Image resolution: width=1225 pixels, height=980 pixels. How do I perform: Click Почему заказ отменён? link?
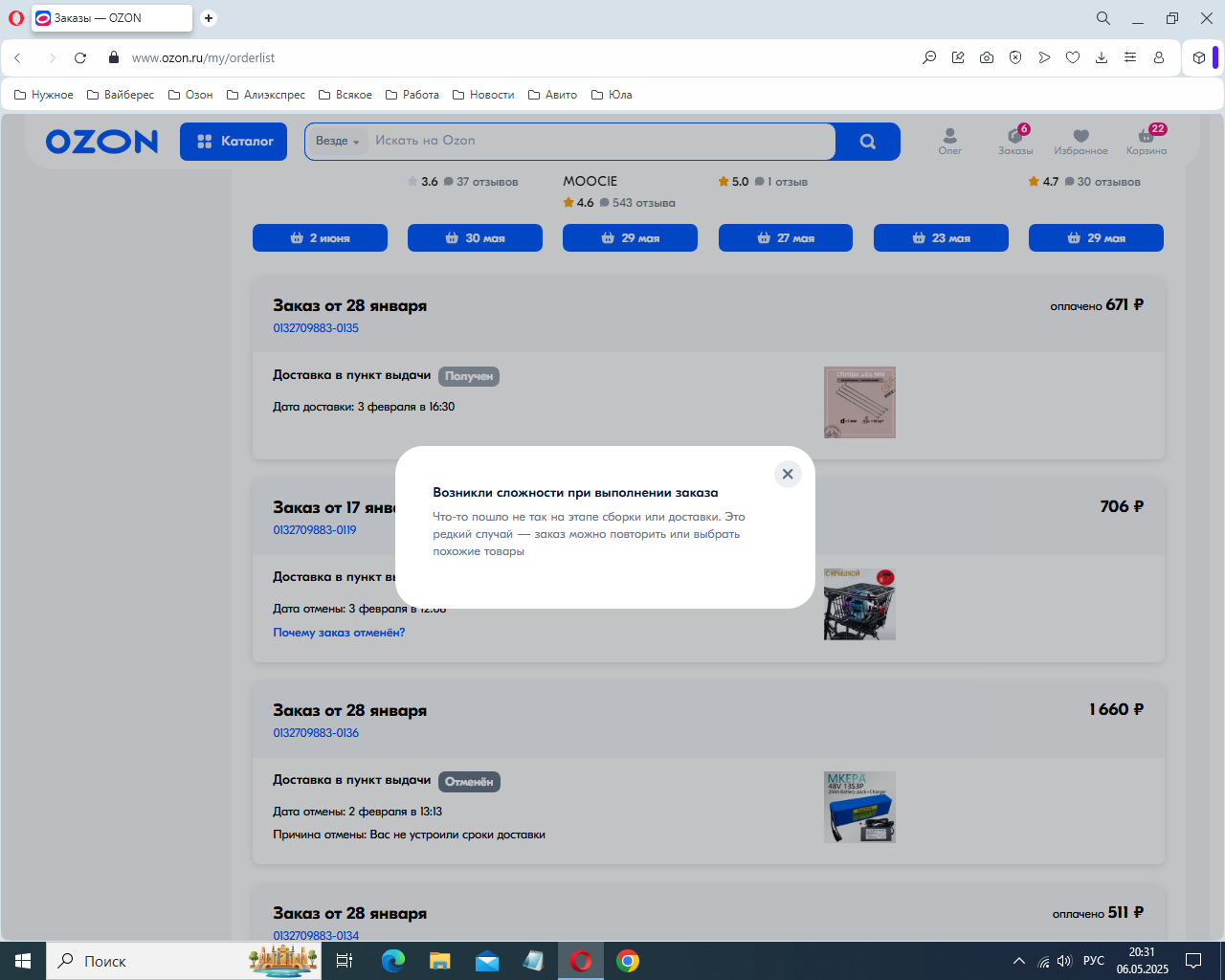(x=339, y=633)
